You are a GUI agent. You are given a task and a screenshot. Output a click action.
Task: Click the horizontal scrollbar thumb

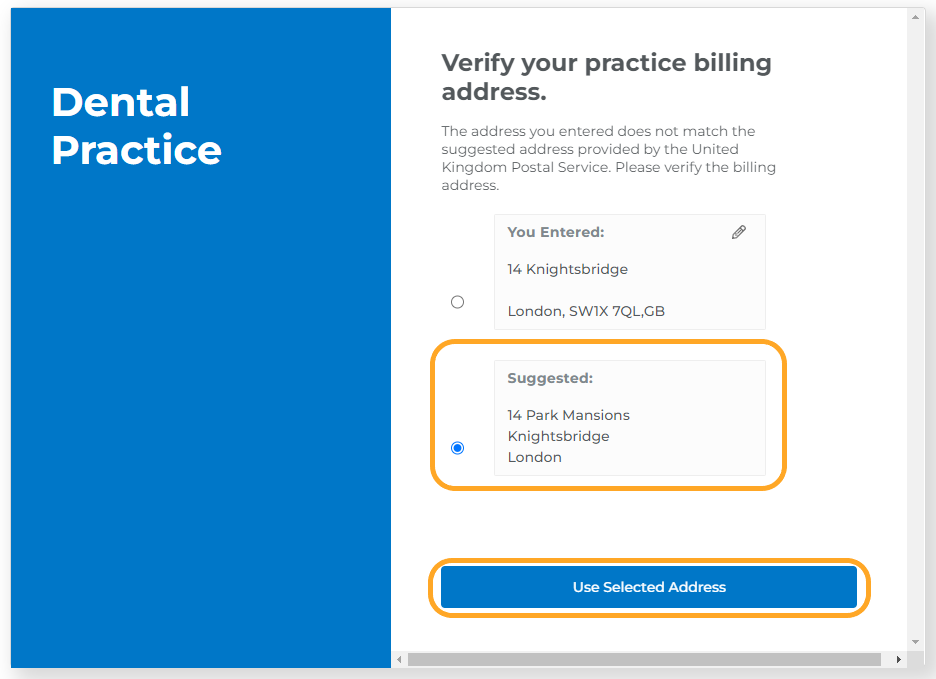click(644, 660)
